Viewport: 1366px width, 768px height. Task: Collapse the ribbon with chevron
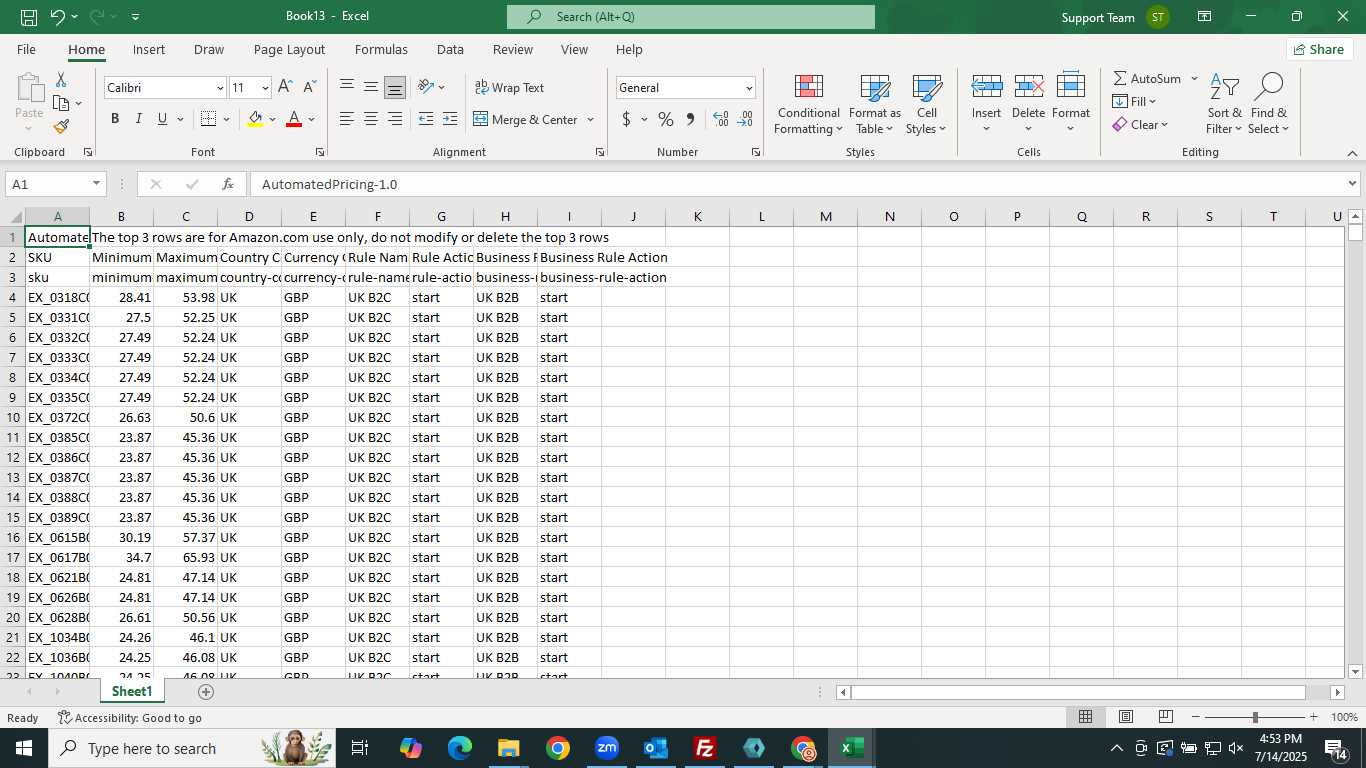(x=1352, y=153)
